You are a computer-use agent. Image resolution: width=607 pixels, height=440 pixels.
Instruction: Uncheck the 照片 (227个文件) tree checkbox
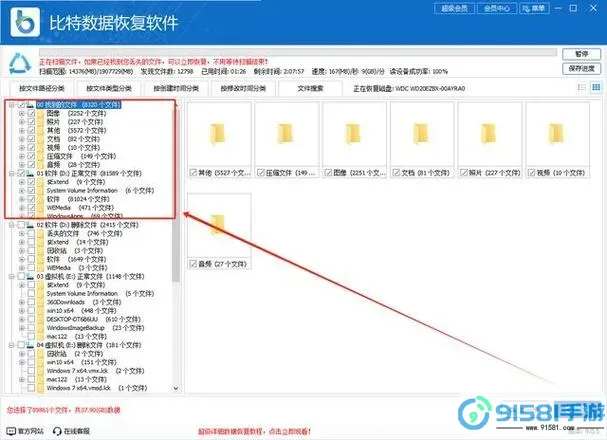click(31, 122)
